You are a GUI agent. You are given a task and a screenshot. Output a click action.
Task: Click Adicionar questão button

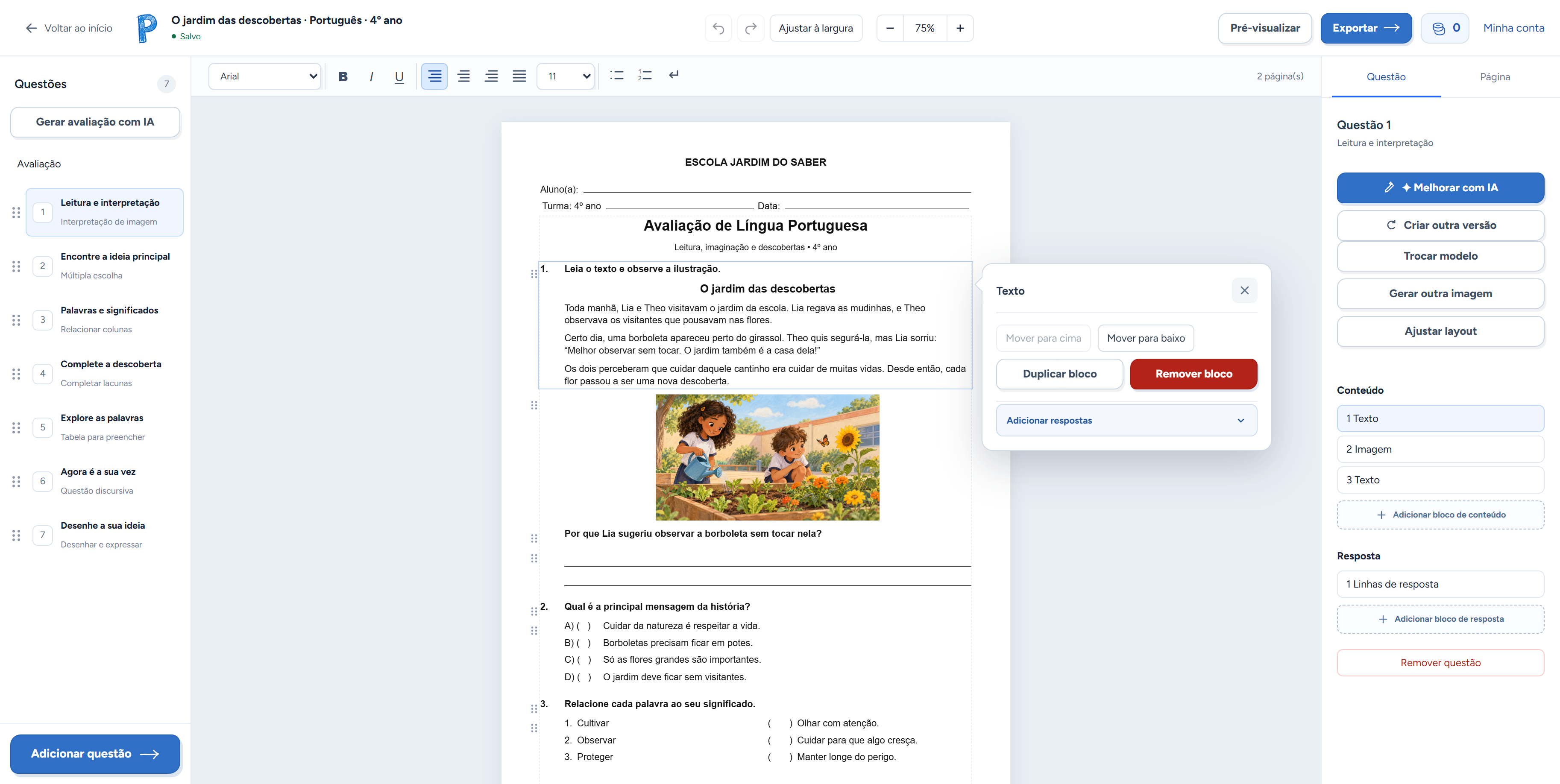[x=95, y=754]
